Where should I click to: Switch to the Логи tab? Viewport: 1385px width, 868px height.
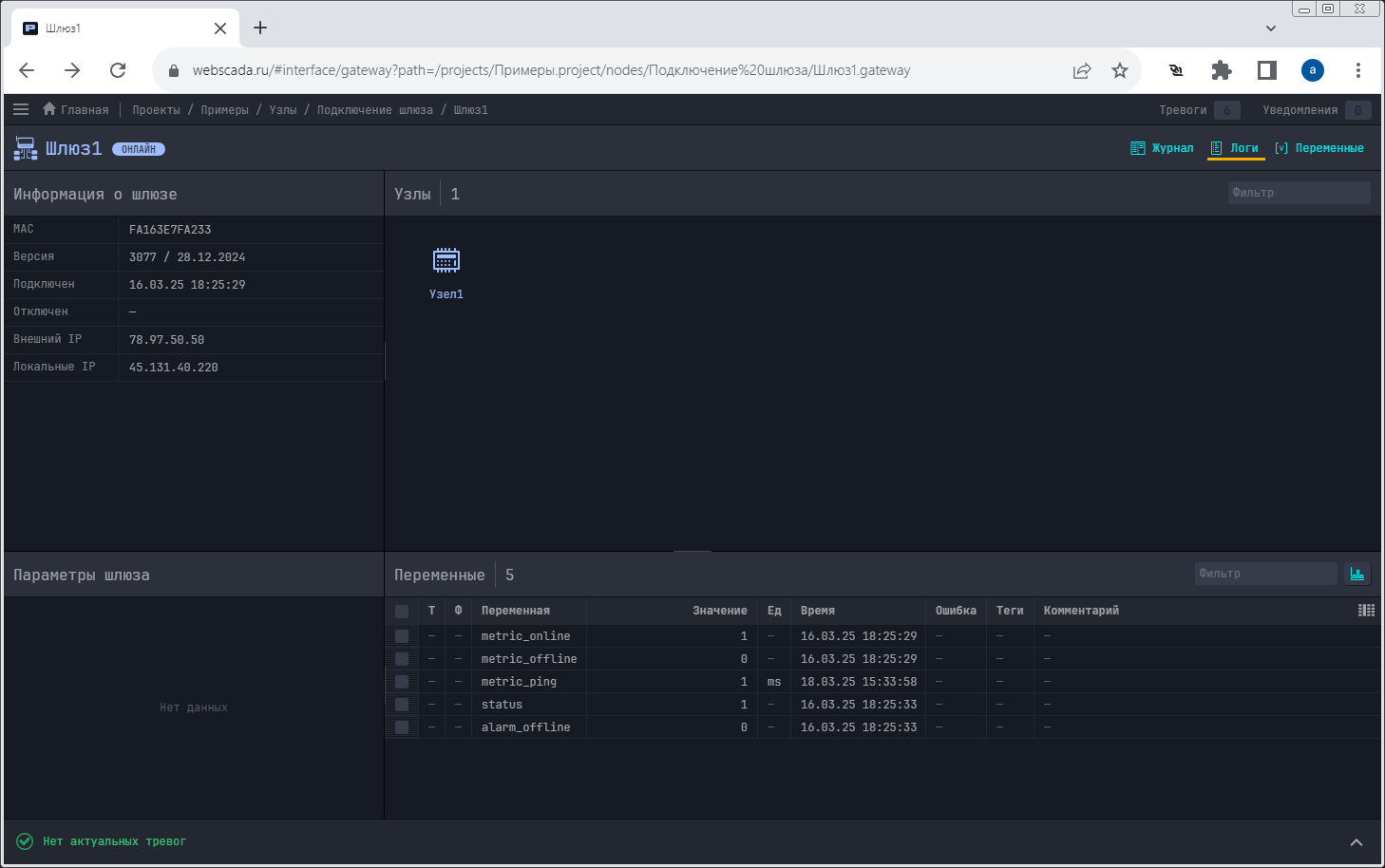pos(1235,148)
